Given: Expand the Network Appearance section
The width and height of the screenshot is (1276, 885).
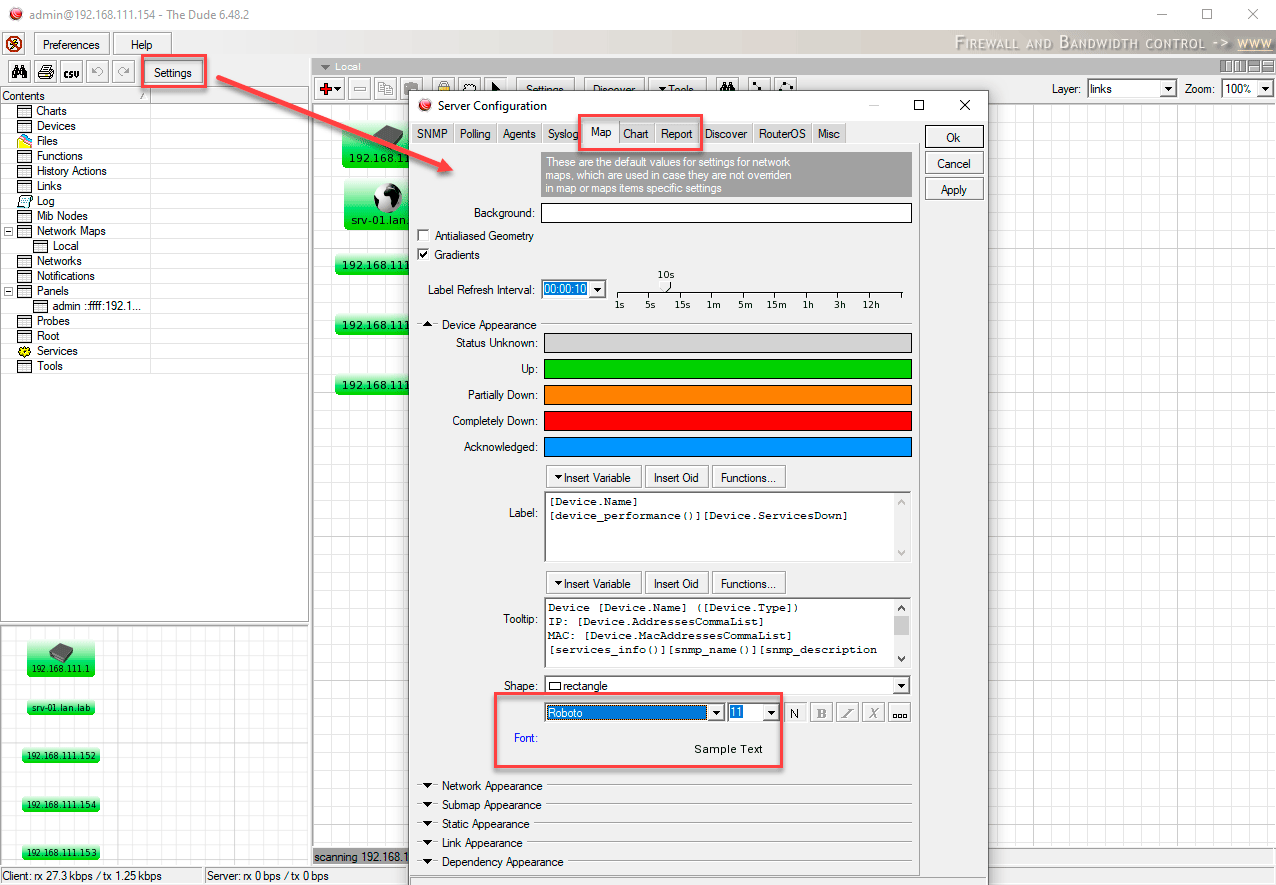Looking at the screenshot, I should [x=491, y=786].
